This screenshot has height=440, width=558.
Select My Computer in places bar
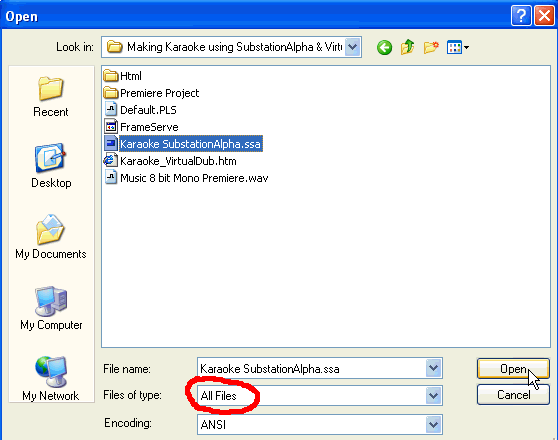click(x=51, y=308)
